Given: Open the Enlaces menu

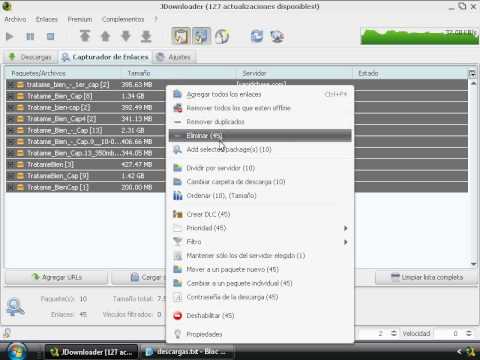Looking at the screenshot, I should (x=47, y=19).
